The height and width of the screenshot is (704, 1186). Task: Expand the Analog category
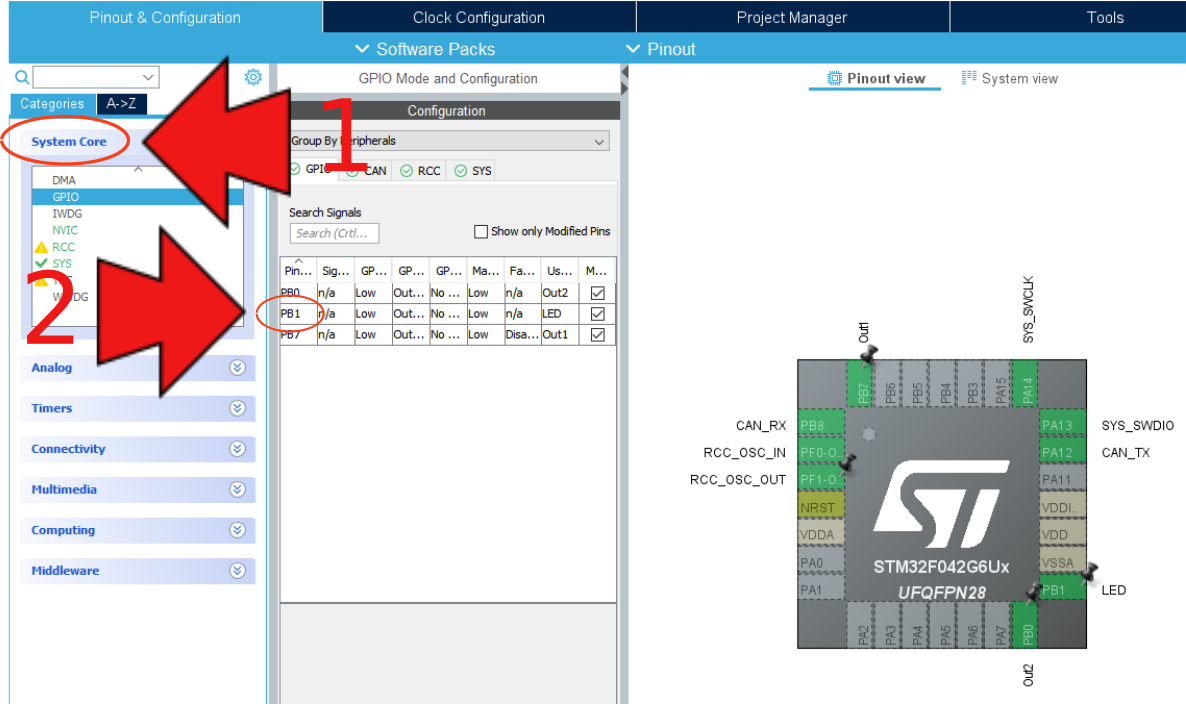click(x=237, y=367)
